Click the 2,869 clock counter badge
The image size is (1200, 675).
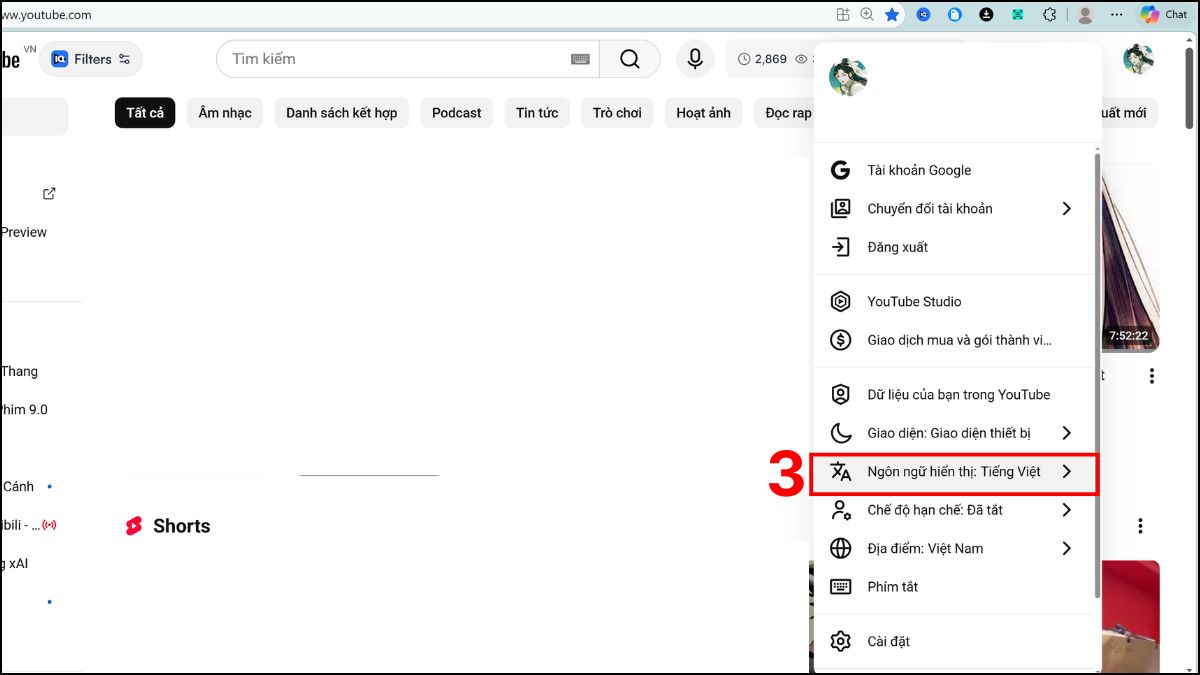[x=762, y=59]
